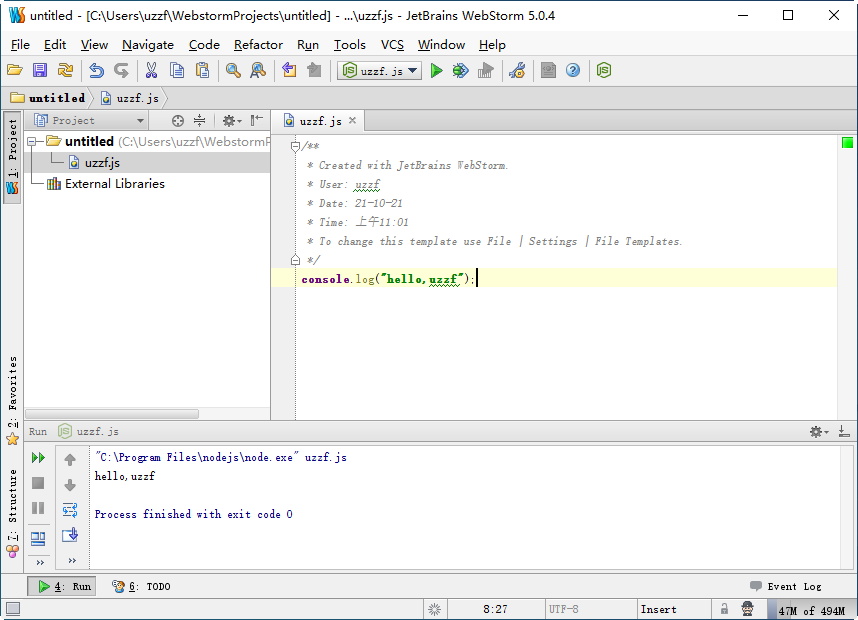The width and height of the screenshot is (858, 620).
Task: Restore layout icon in Run panel
Action: click(38, 538)
